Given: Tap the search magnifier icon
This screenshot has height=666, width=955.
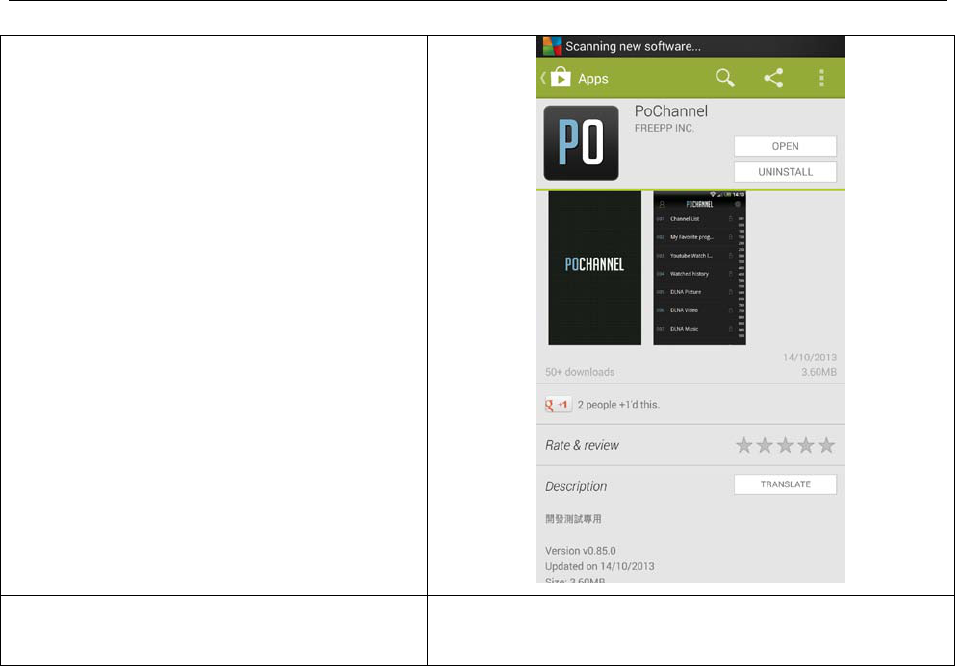Looking at the screenshot, I should (725, 78).
